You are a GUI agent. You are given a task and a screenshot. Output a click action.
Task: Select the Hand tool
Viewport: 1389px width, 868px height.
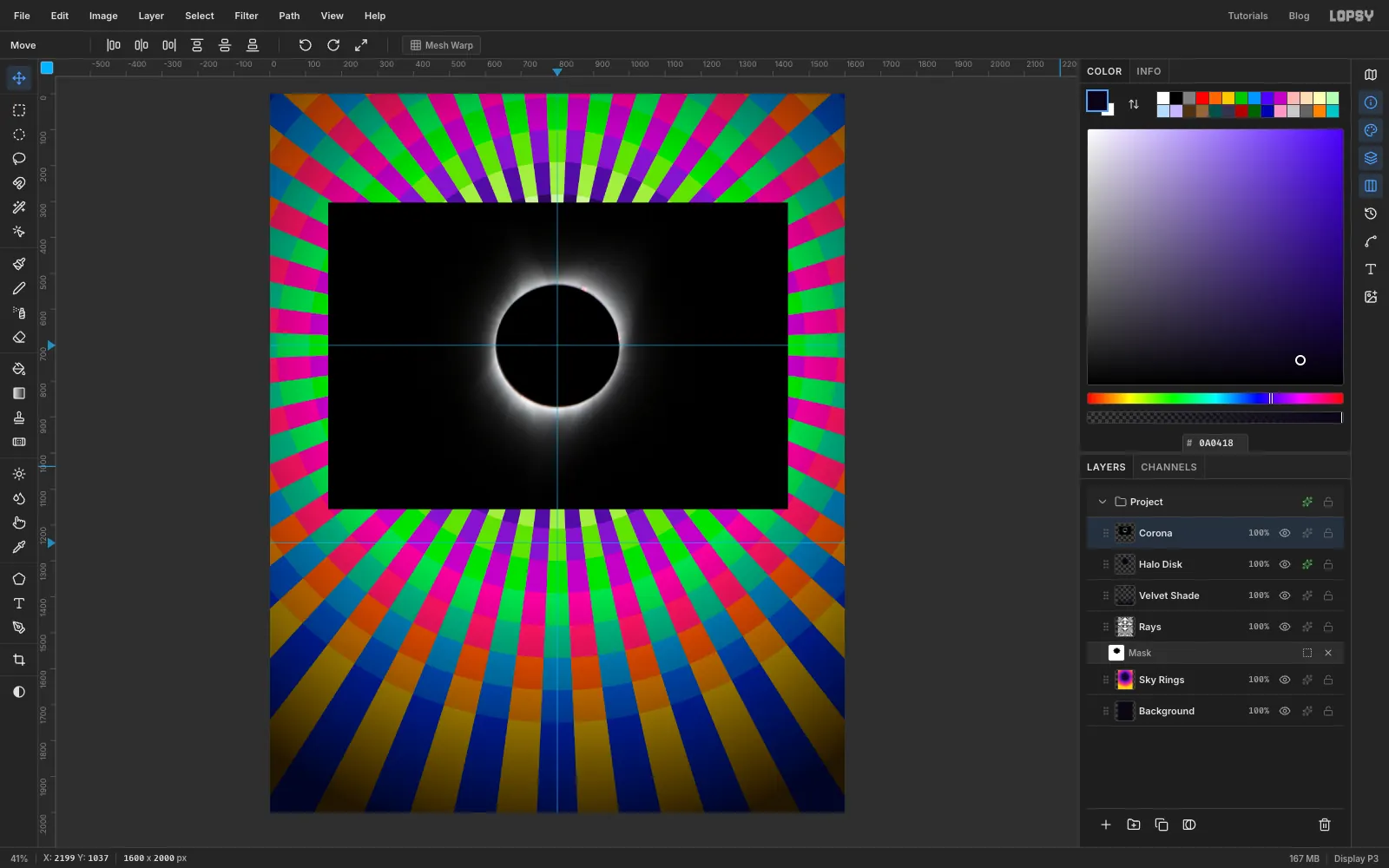coord(19,523)
